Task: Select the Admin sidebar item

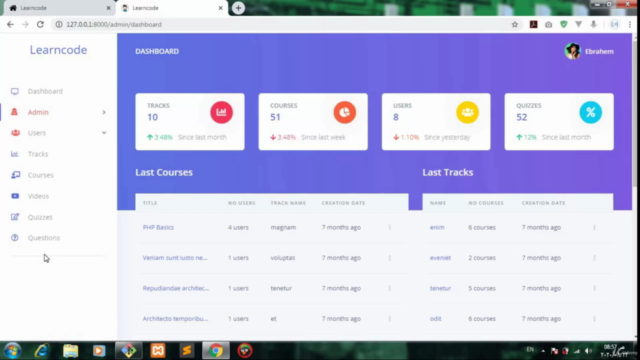Action: [x=38, y=112]
